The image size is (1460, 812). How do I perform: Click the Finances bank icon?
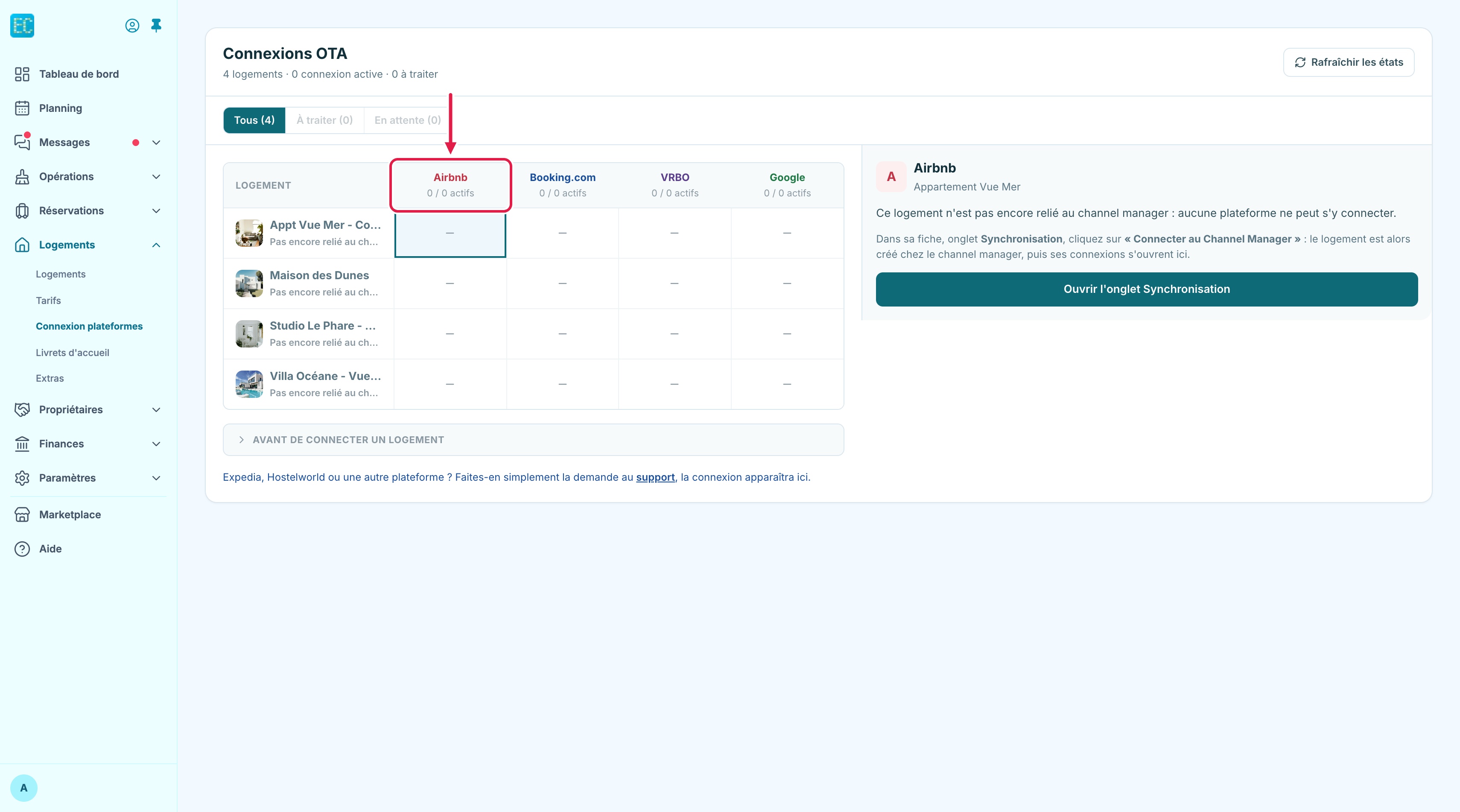click(x=22, y=444)
